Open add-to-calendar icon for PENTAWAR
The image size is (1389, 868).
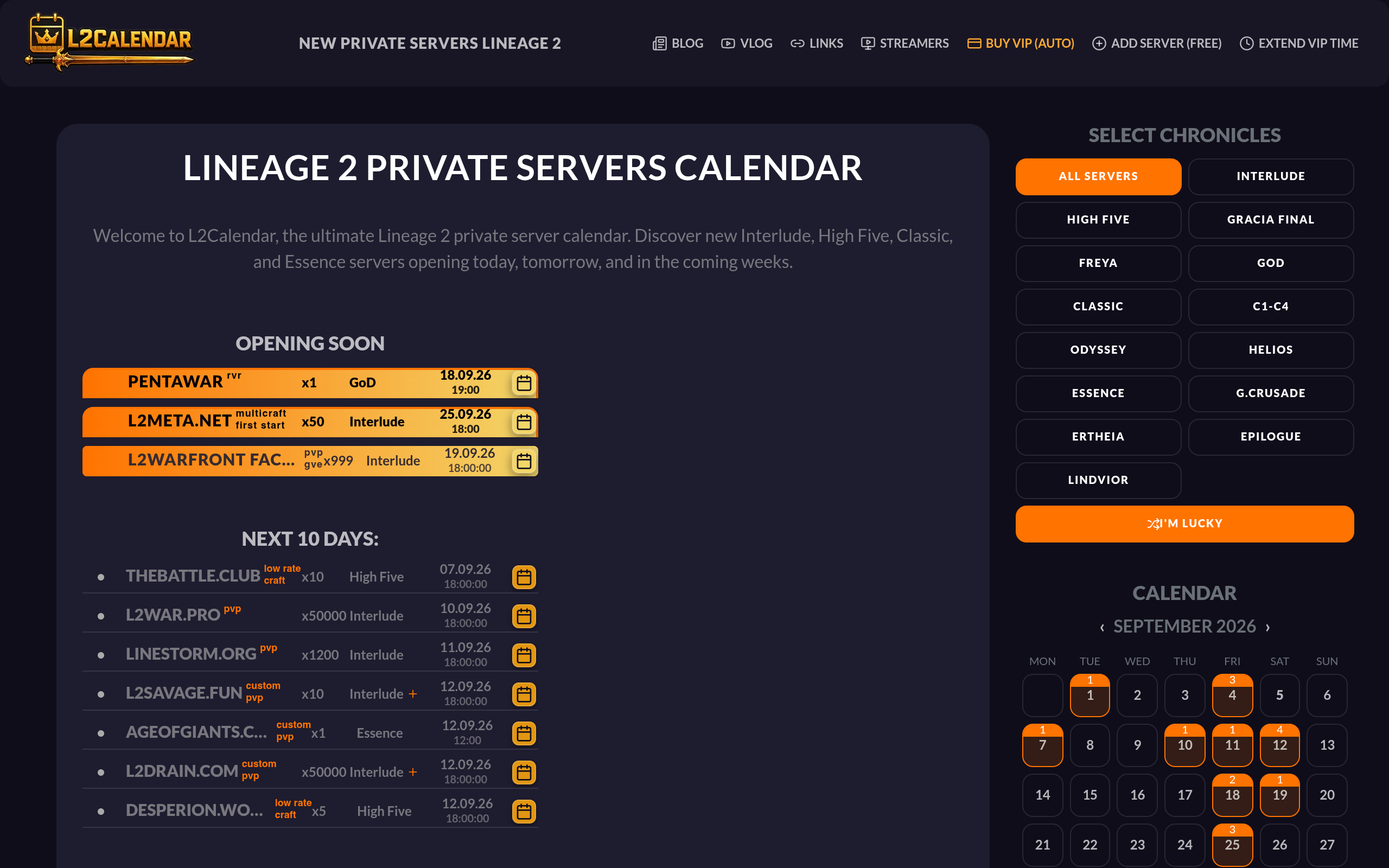pos(524,383)
